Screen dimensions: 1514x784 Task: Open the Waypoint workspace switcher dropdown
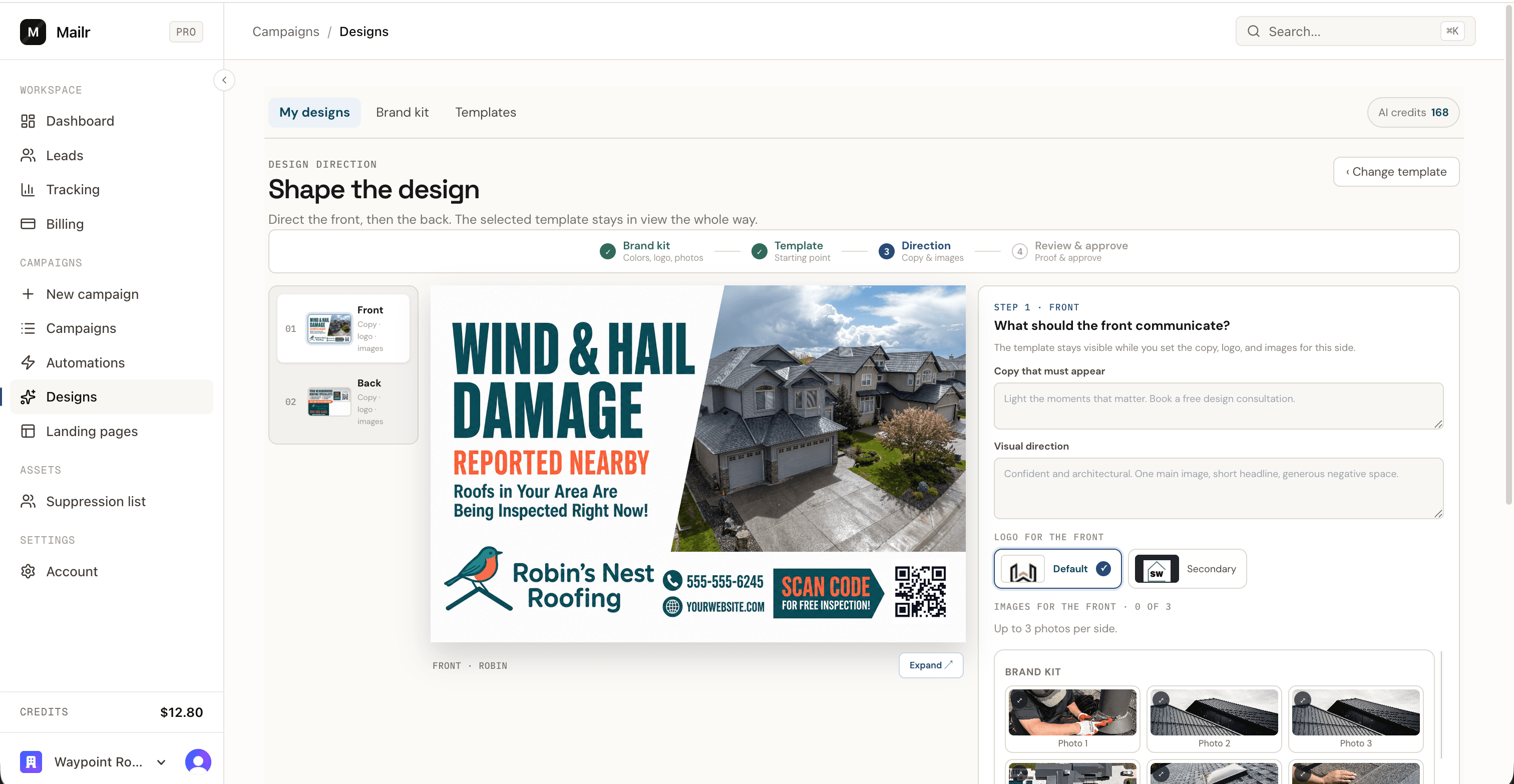click(161, 762)
